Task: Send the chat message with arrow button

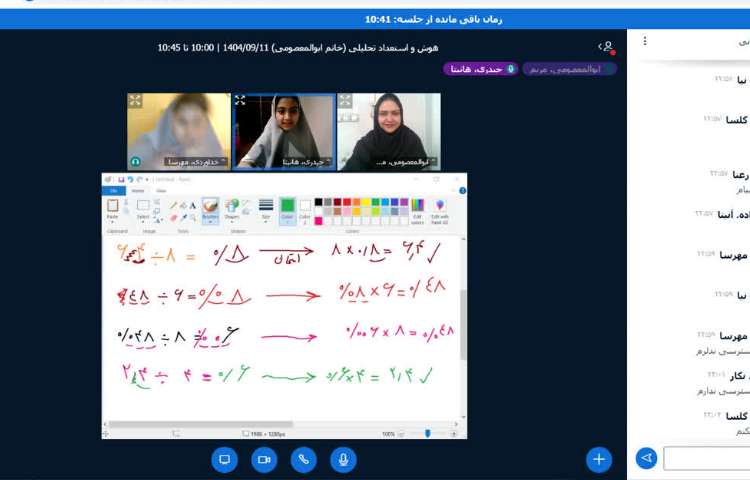Action: pos(646,458)
